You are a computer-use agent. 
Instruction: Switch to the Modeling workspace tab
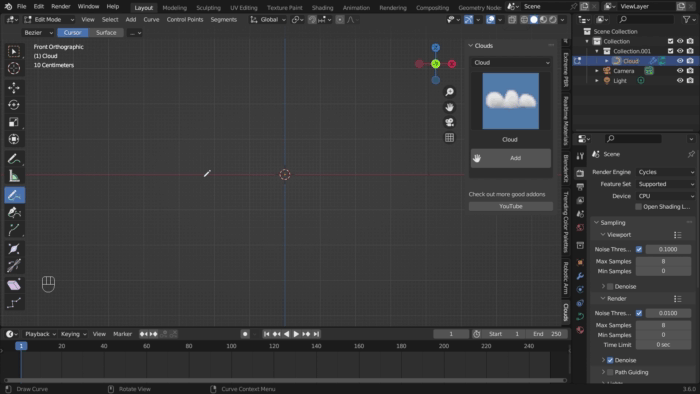coord(175,8)
